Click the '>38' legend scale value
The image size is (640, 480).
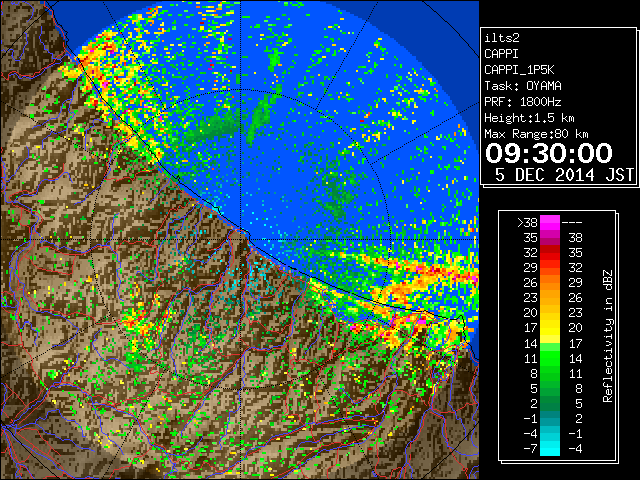[527, 222]
